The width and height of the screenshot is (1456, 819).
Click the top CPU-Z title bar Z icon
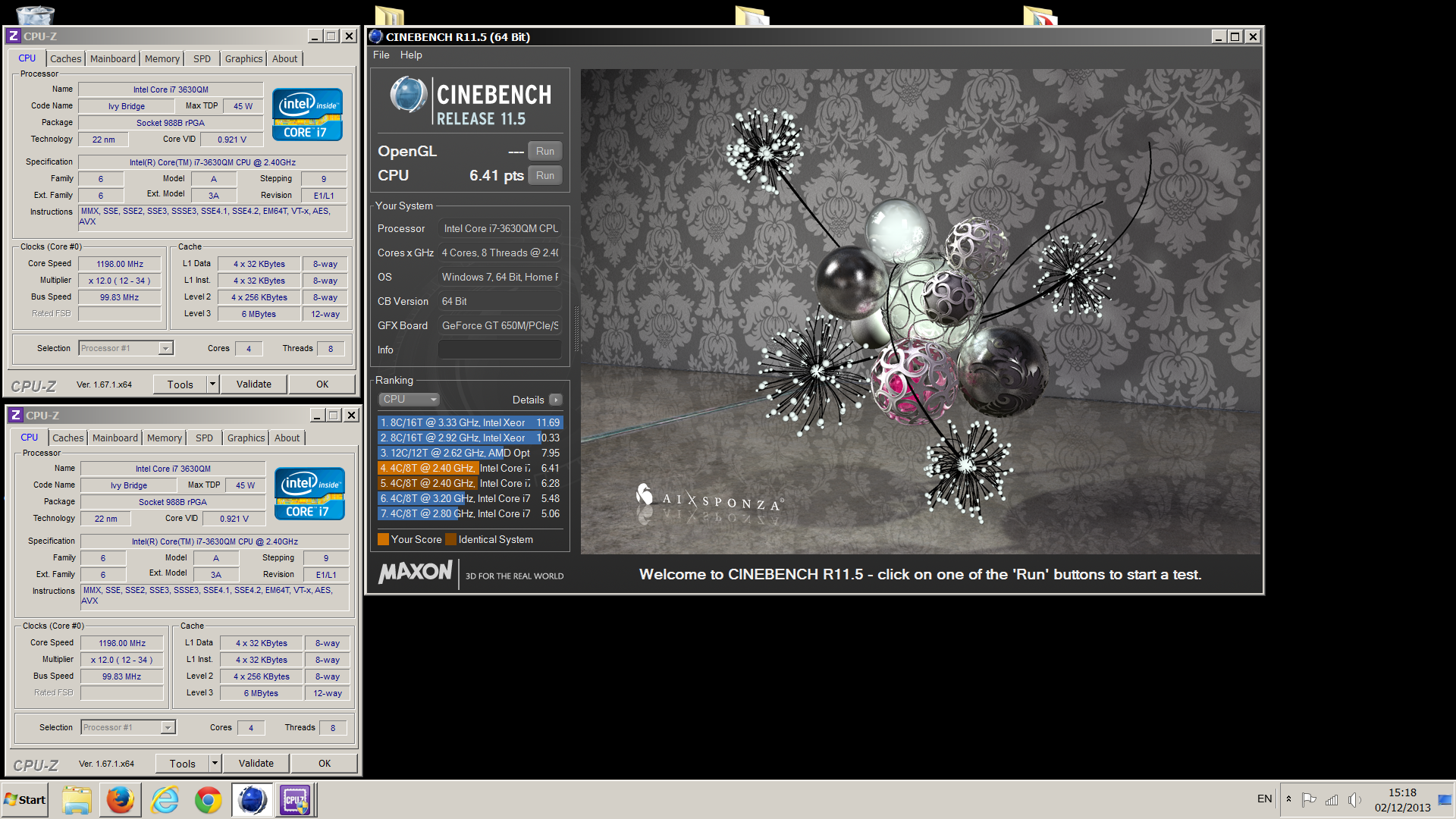[x=13, y=36]
